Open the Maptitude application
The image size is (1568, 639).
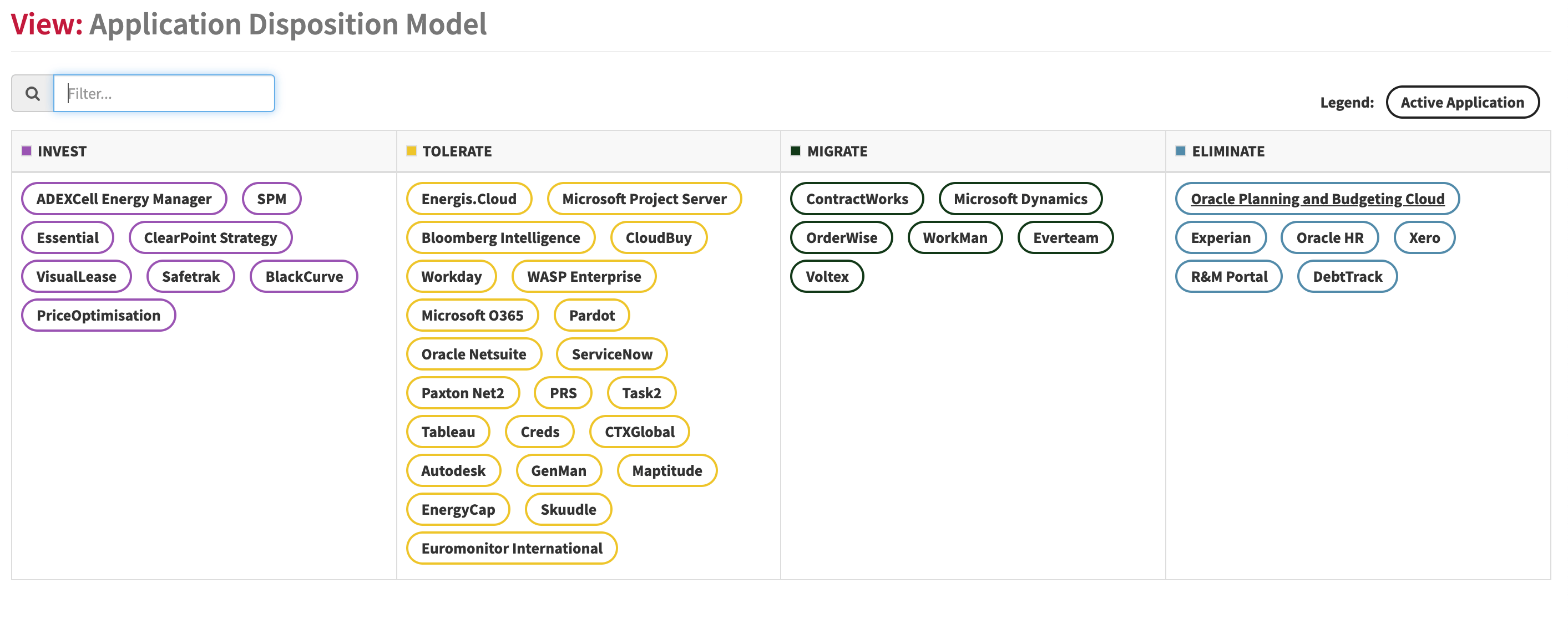[667, 471]
